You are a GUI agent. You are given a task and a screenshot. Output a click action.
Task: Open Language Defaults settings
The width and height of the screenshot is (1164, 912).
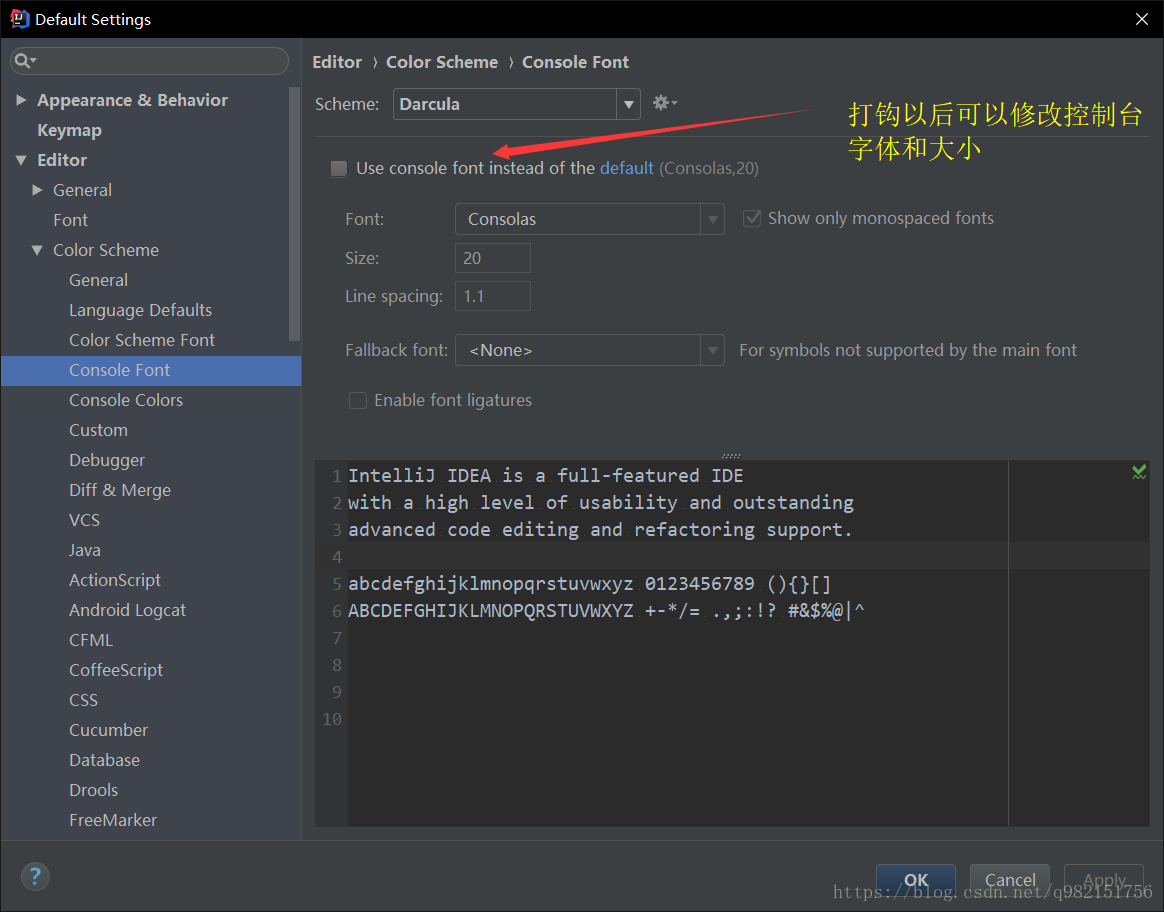[140, 310]
